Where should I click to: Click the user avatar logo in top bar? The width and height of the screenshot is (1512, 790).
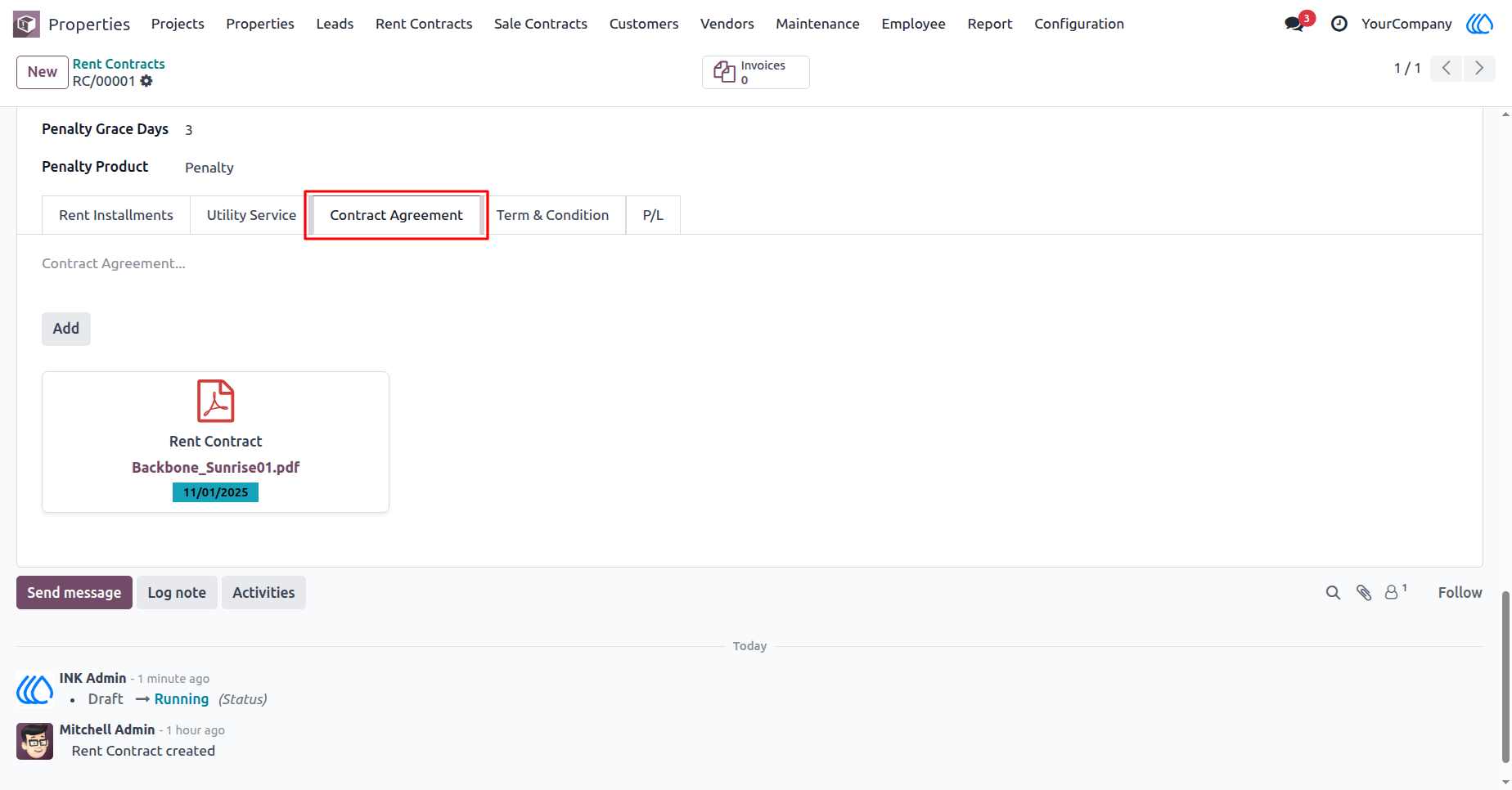[1479, 24]
